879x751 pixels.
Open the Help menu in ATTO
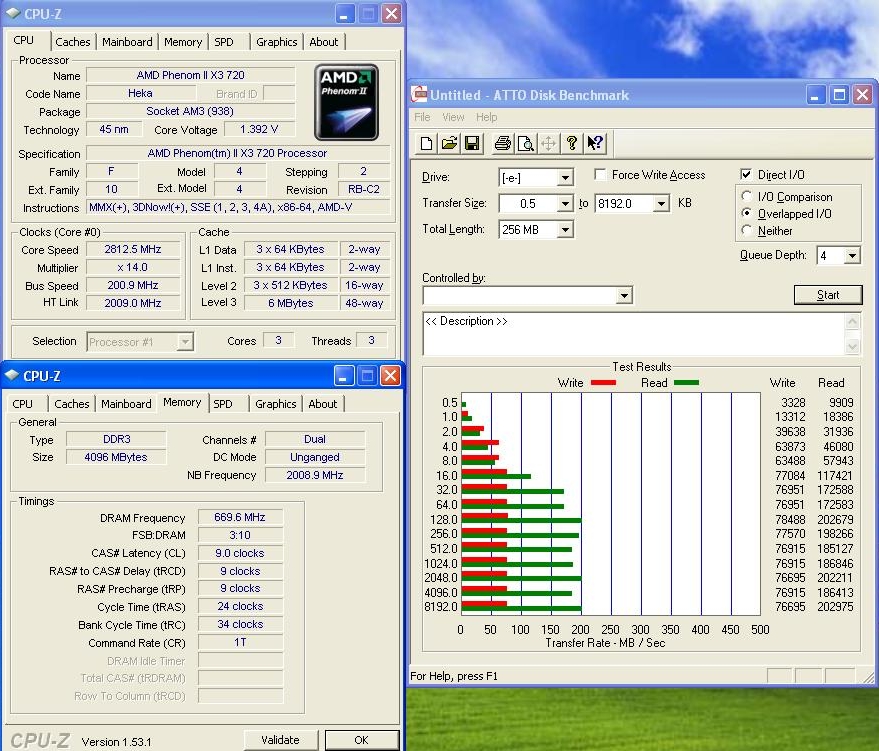[x=487, y=117]
